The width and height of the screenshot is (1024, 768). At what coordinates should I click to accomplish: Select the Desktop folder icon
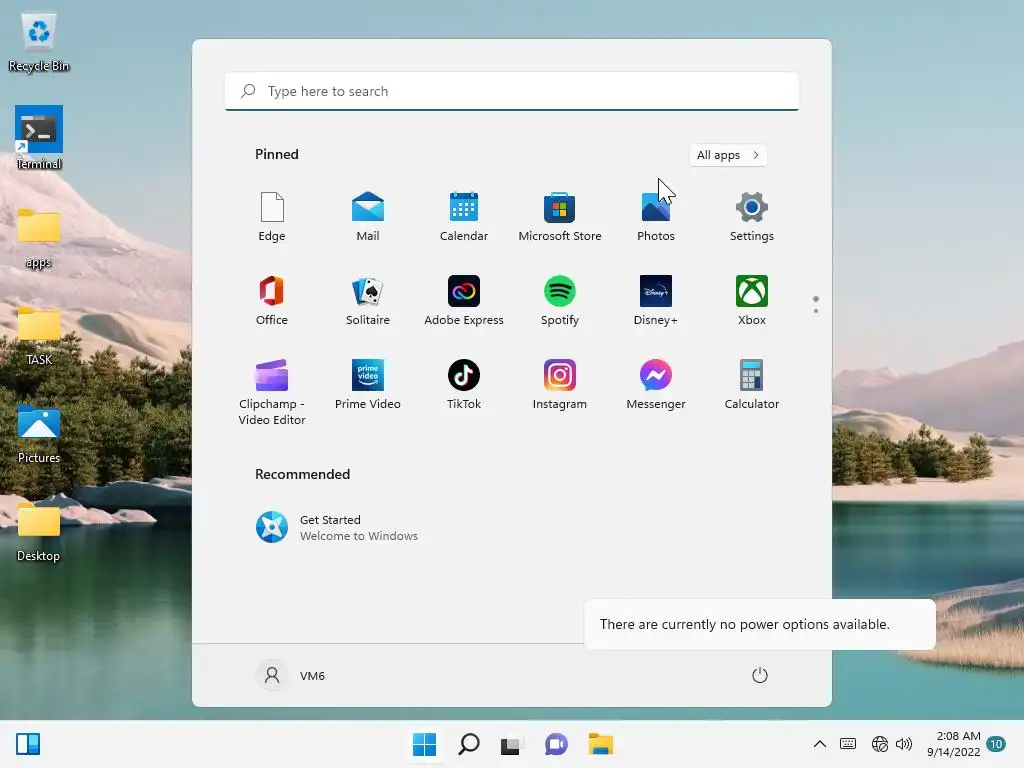click(x=39, y=532)
